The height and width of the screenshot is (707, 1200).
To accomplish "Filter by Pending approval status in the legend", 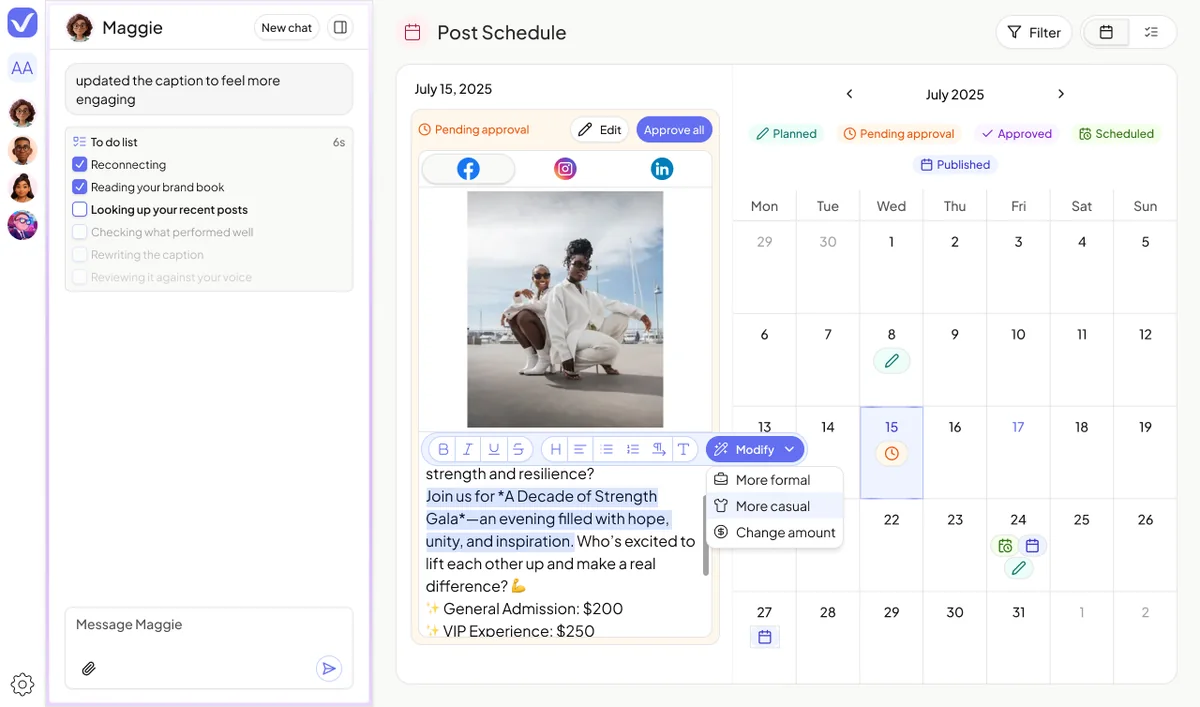I will tap(899, 133).
